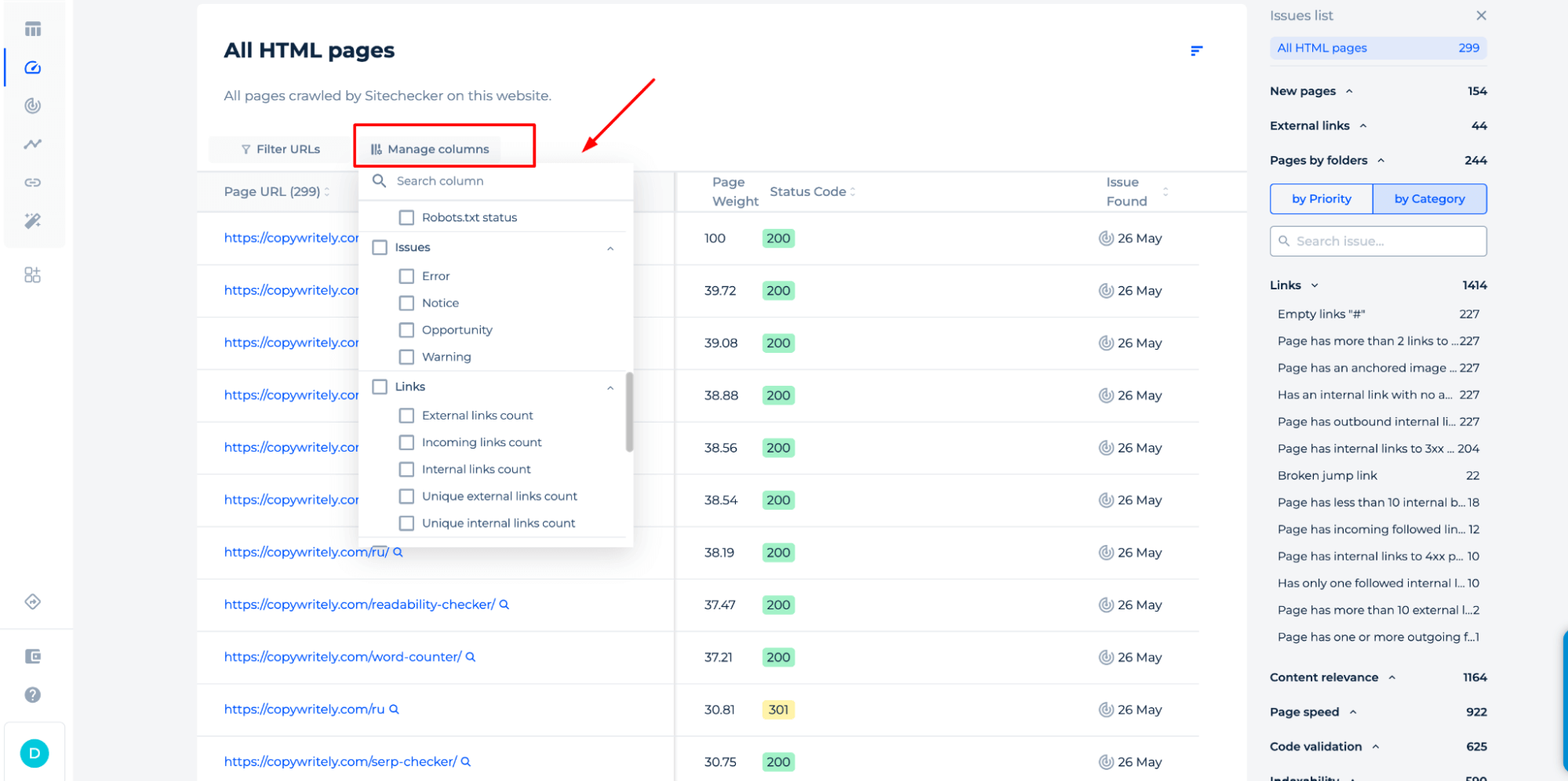1568x781 pixels.
Task: Enable the Warning column checkbox
Action: pyautogui.click(x=406, y=357)
